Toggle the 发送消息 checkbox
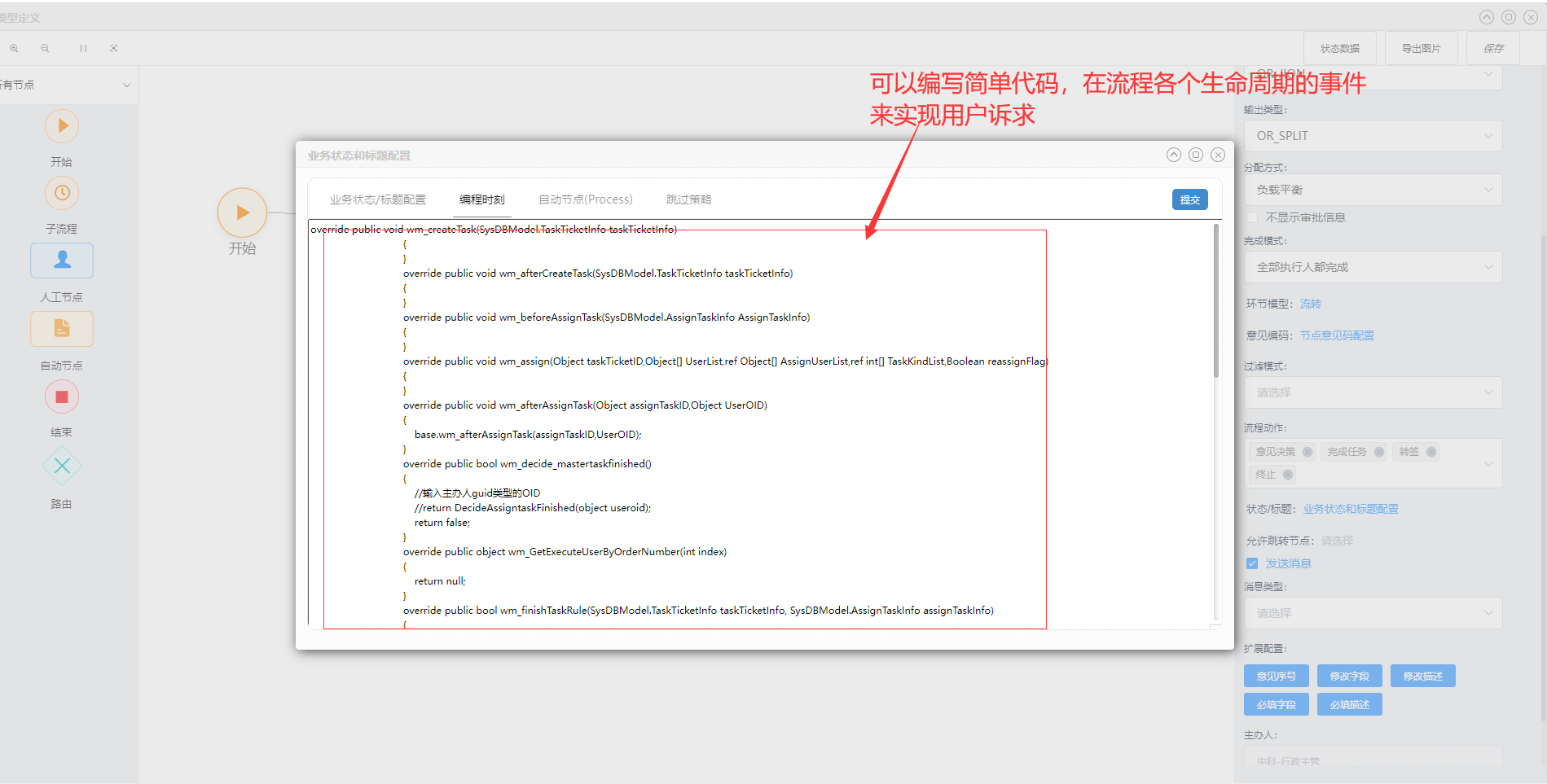 tap(1252, 563)
